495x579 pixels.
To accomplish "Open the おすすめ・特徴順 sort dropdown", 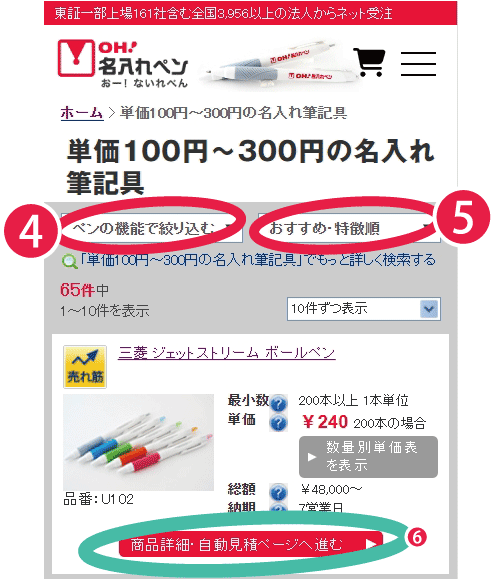I will coord(349,228).
